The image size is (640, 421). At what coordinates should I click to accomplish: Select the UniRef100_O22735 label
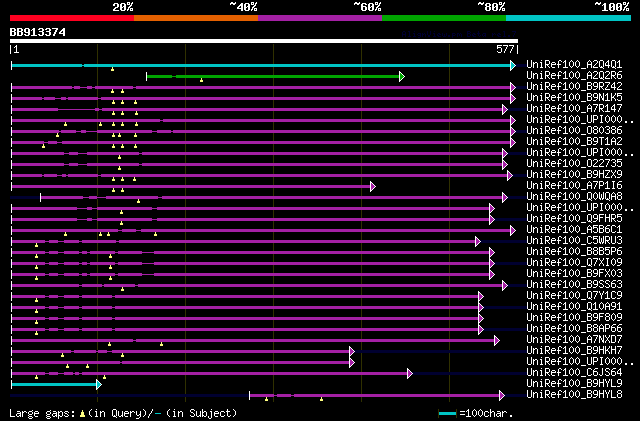[x=574, y=164]
